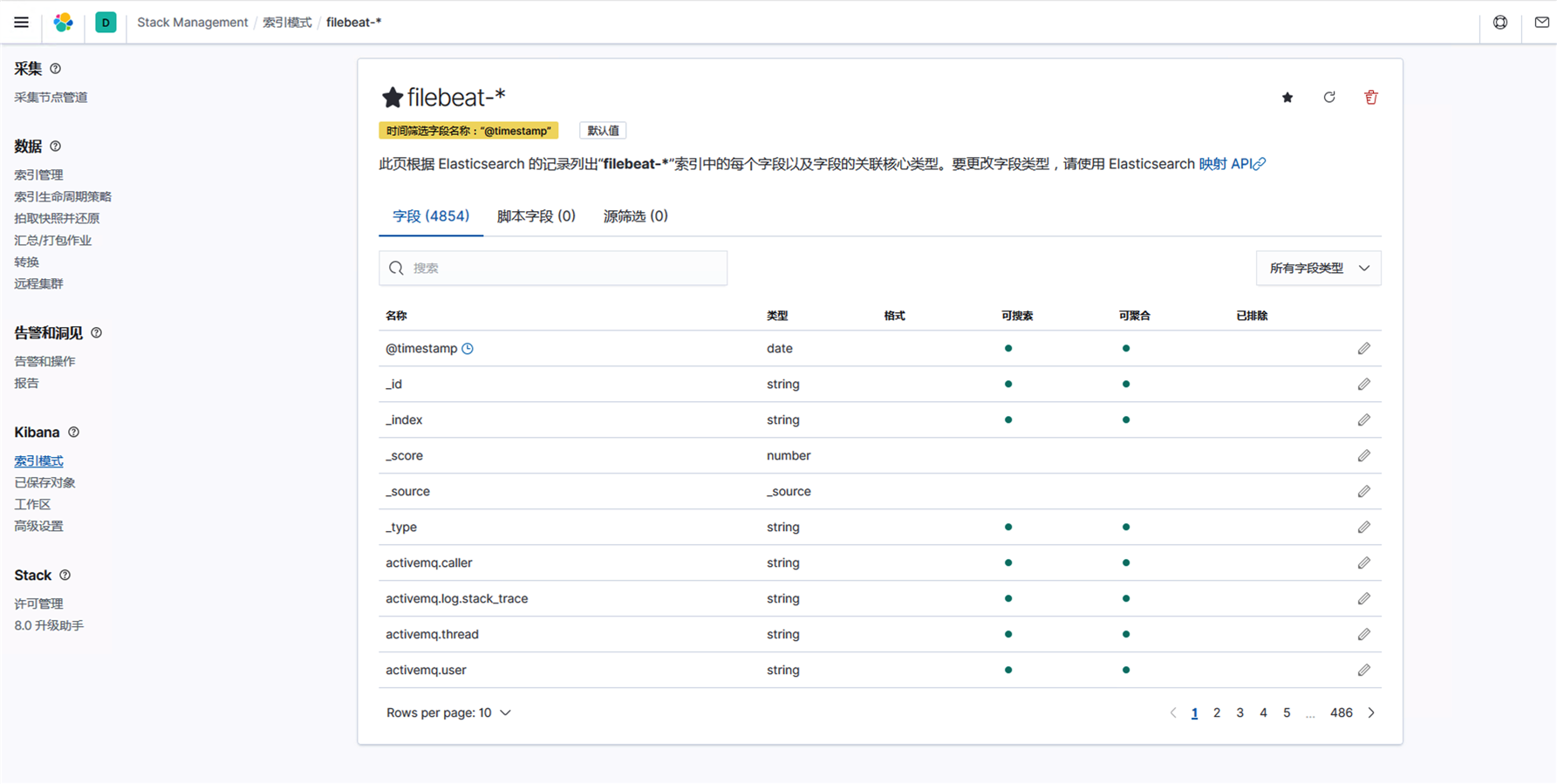Click the clock icon beside @timestamp
Viewport: 1557px width, 784px height.
tap(468, 349)
